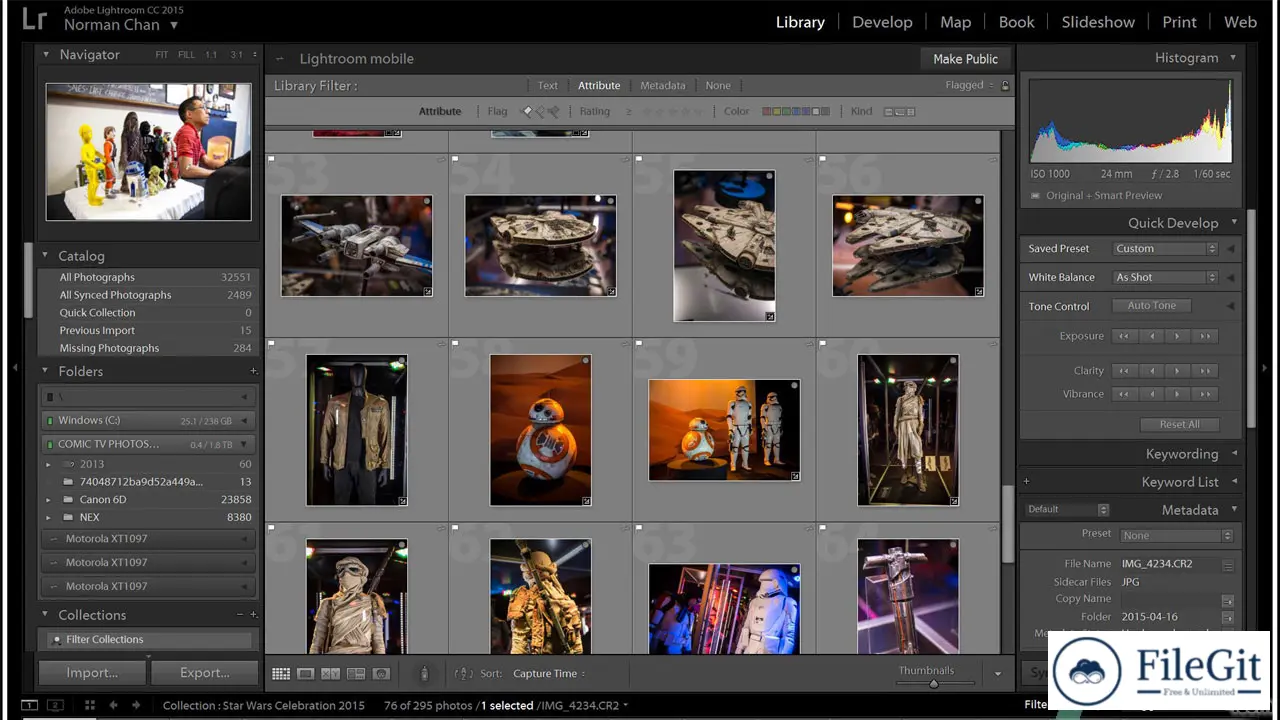Viewport: 1280px width, 720px height.
Task: Open metadata Preset None dropdown
Action: pyautogui.click(x=1177, y=535)
